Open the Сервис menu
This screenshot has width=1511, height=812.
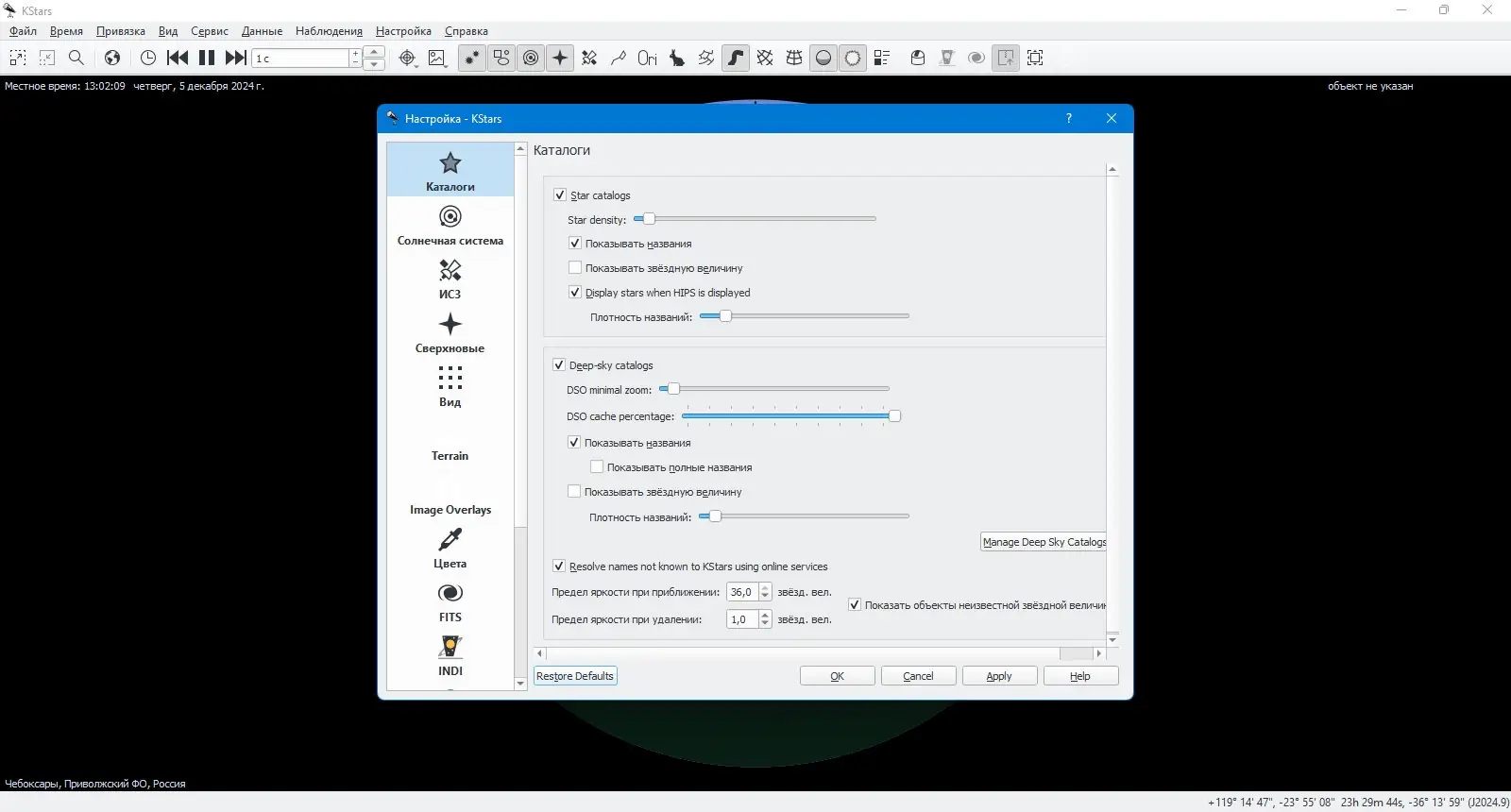point(210,31)
